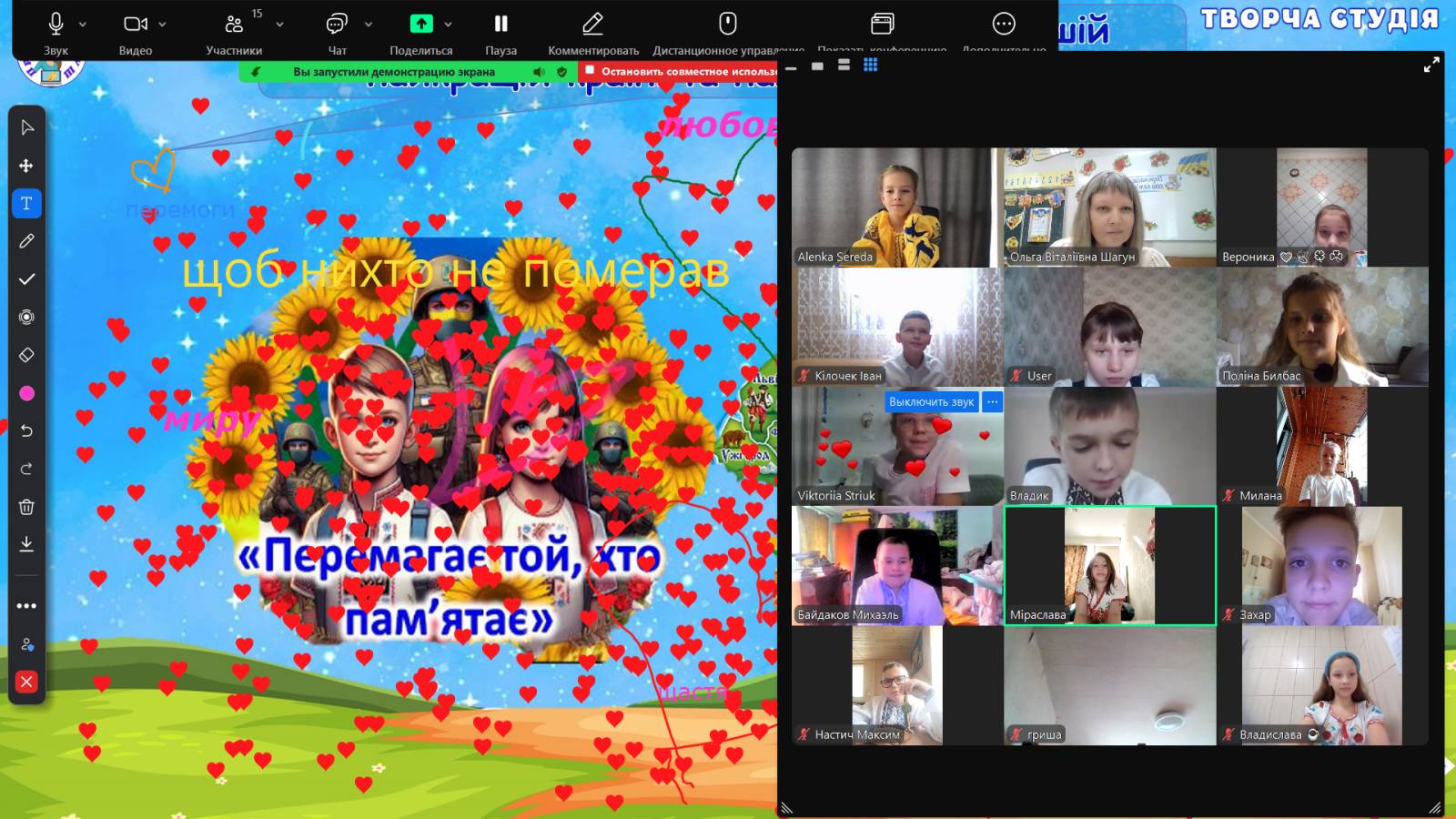Select the User video tile
1456x819 pixels.
[1110, 327]
